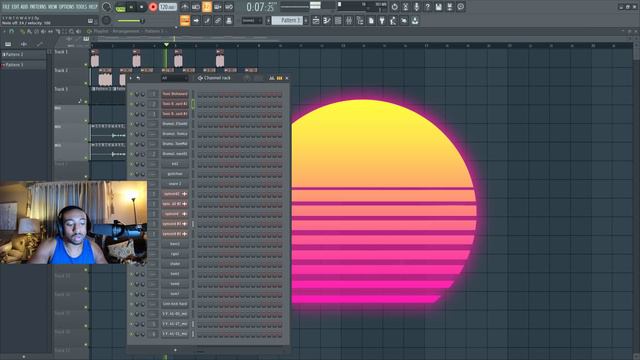The height and width of the screenshot is (360, 640).
Task: Adjust the green main pitch slider
Action: [130, 21]
